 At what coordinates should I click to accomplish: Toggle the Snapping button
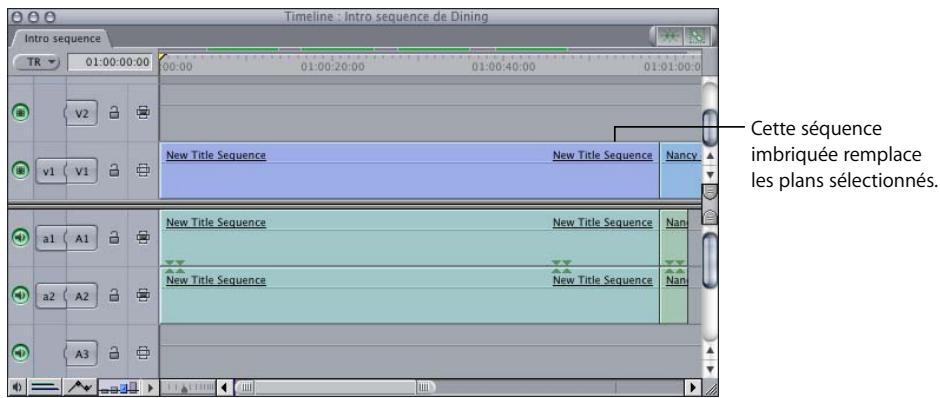670,36
